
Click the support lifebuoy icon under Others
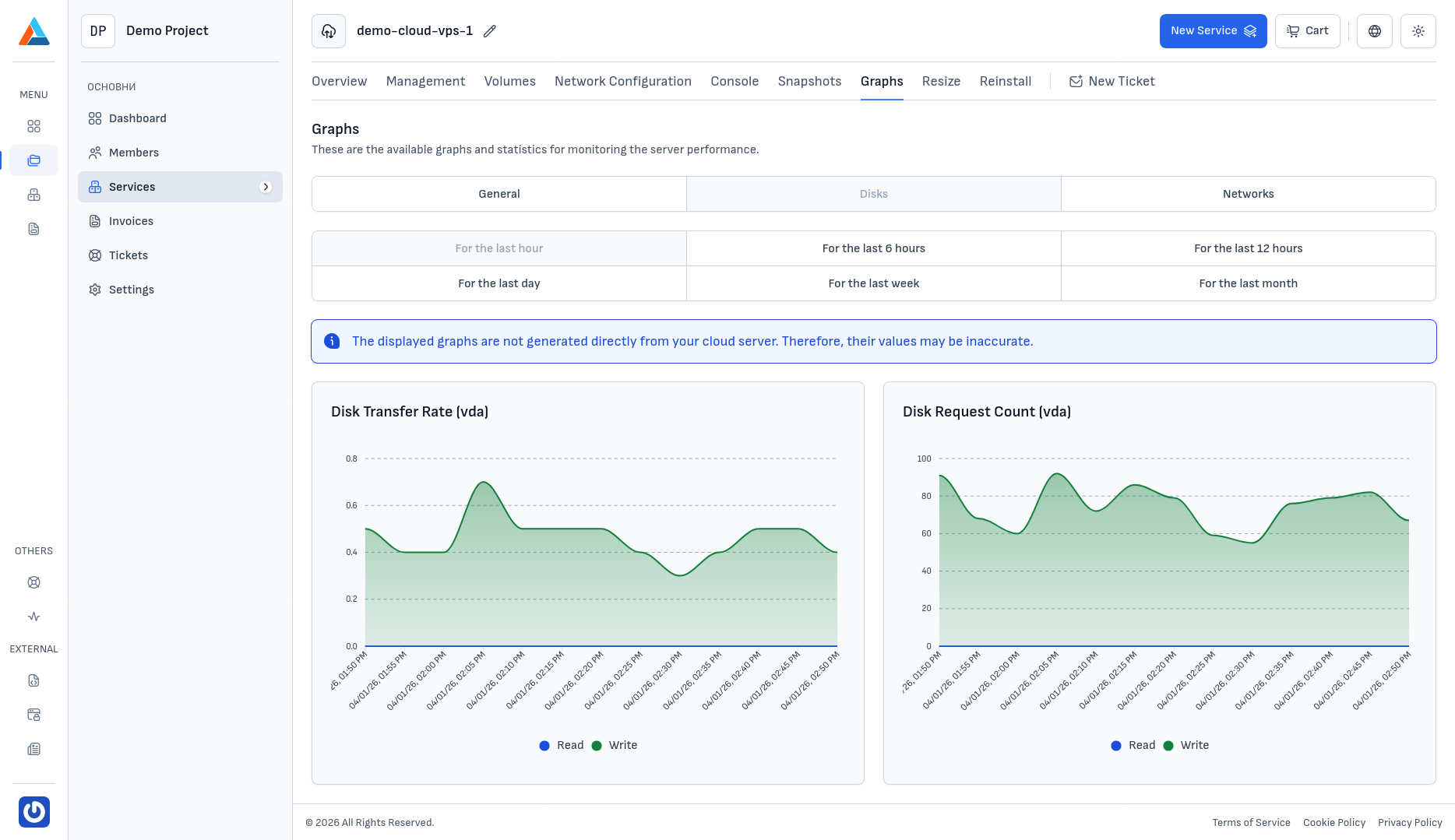(x=33, y=582)
